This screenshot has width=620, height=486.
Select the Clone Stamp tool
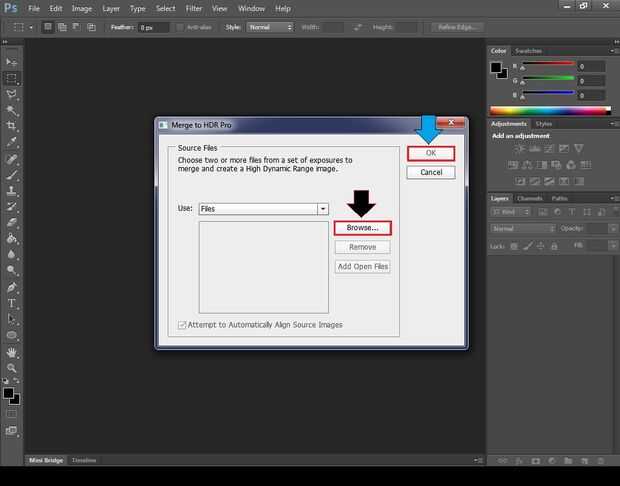click(11, 191)
